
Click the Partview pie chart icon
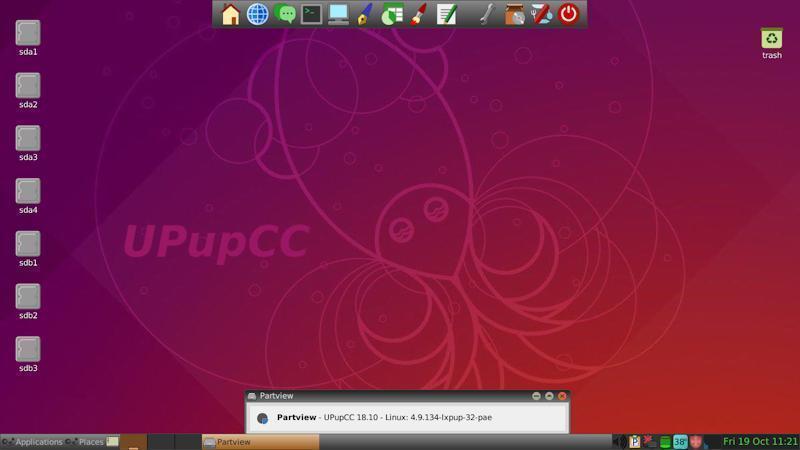[263, 418]
